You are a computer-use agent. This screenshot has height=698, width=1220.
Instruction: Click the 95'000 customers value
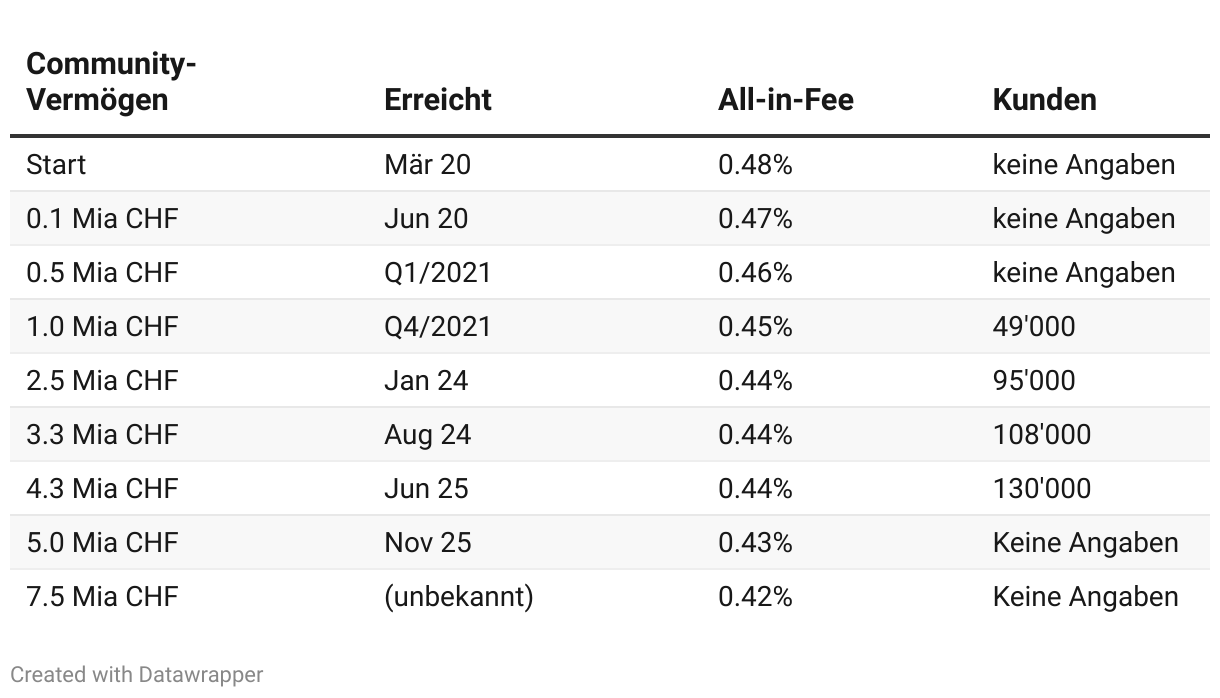[1034, 381]
